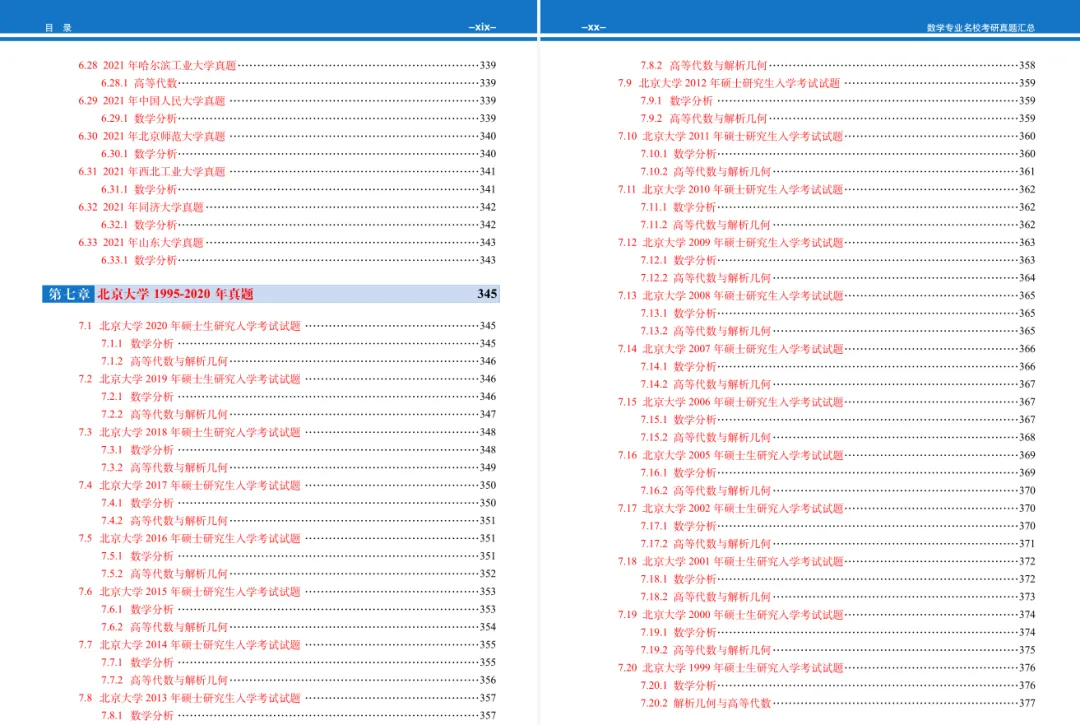Go to 7.6.2 高等代数与解析几何

point(298,627)
